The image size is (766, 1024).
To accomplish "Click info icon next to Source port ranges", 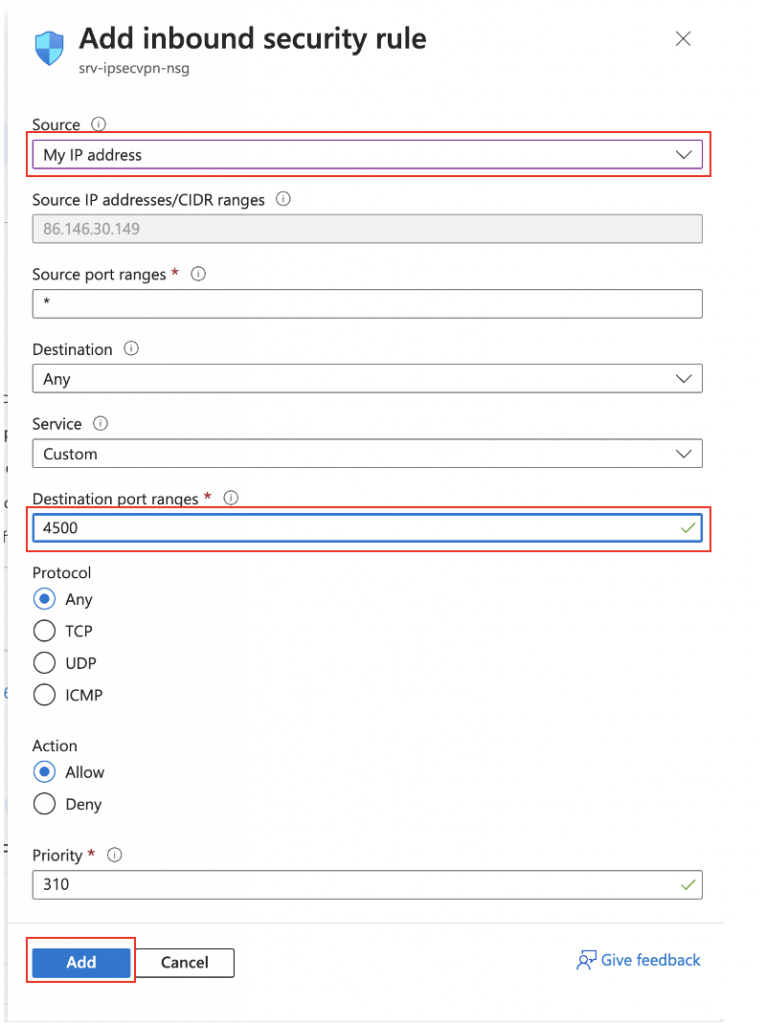I will click(199, 274).
